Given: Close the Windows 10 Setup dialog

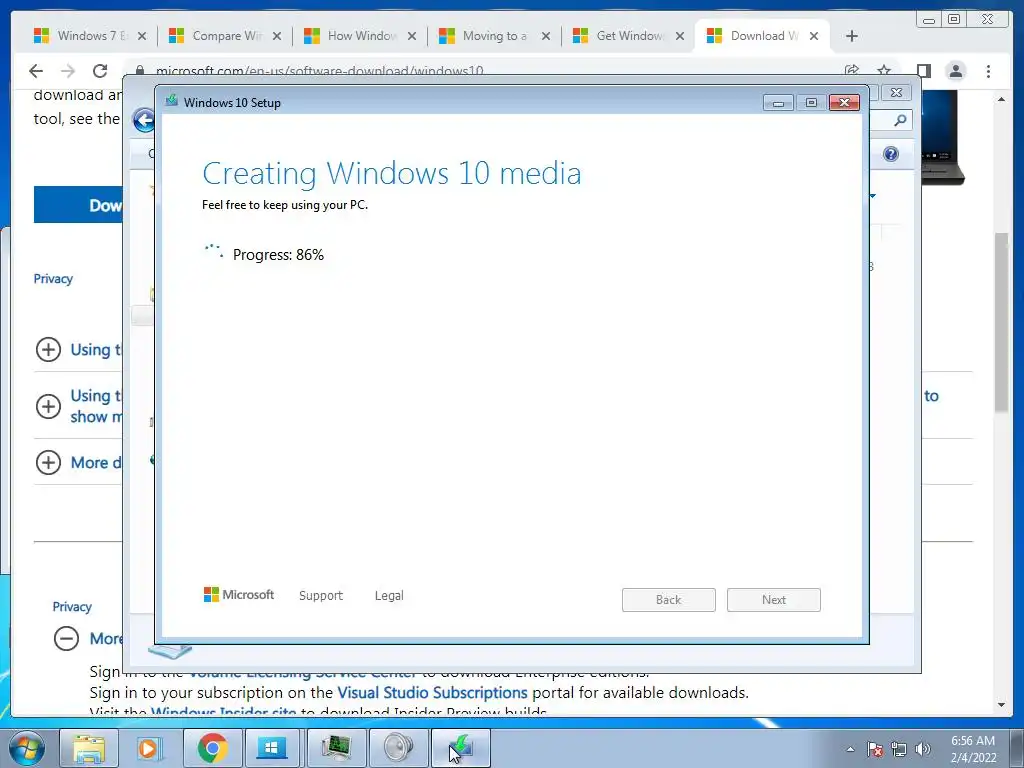Looking at the screenshot, I should [844, 103].
